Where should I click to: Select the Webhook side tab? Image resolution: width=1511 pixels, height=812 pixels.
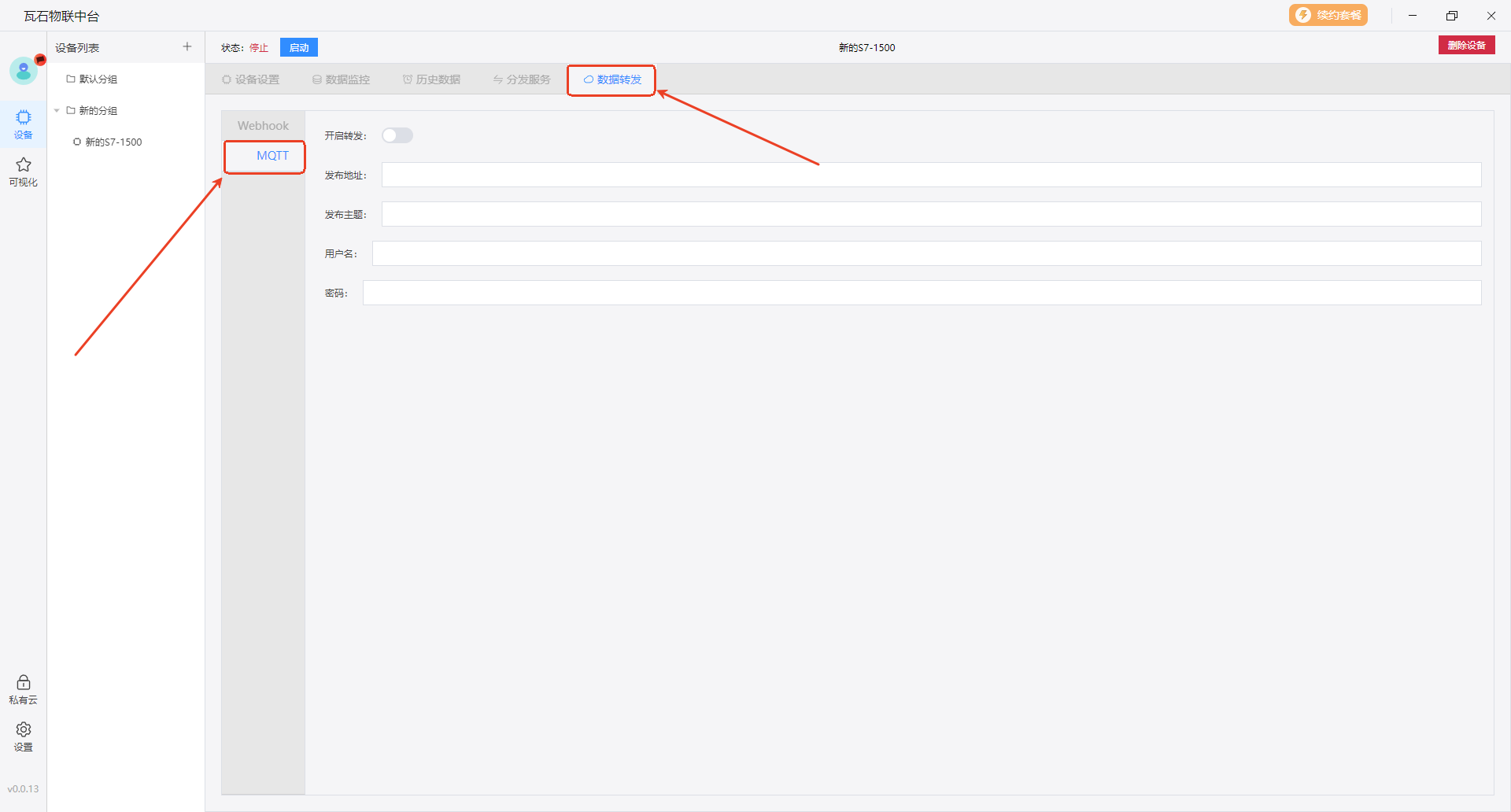[263, 126]
